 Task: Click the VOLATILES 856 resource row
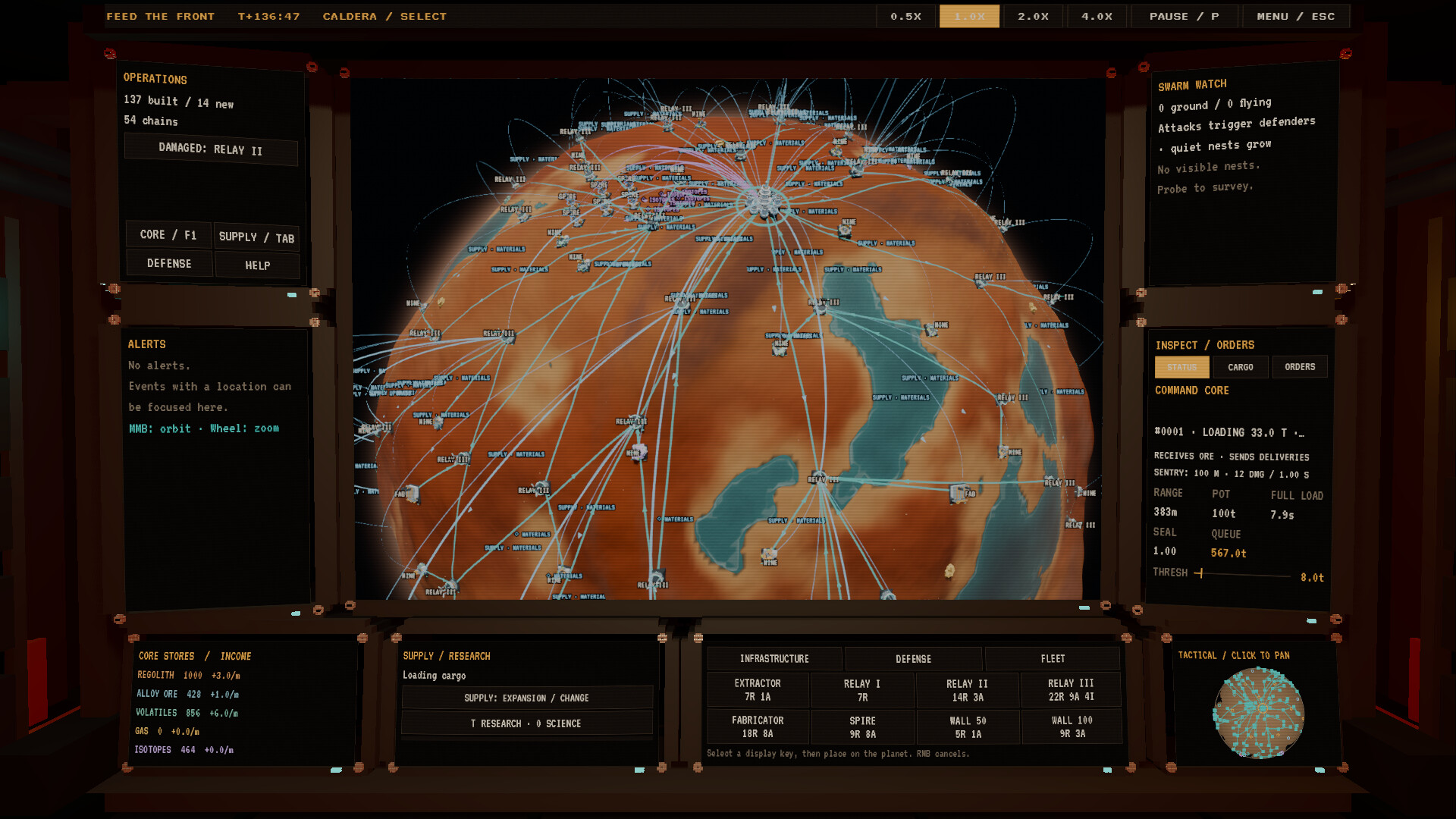pos(187,713)
